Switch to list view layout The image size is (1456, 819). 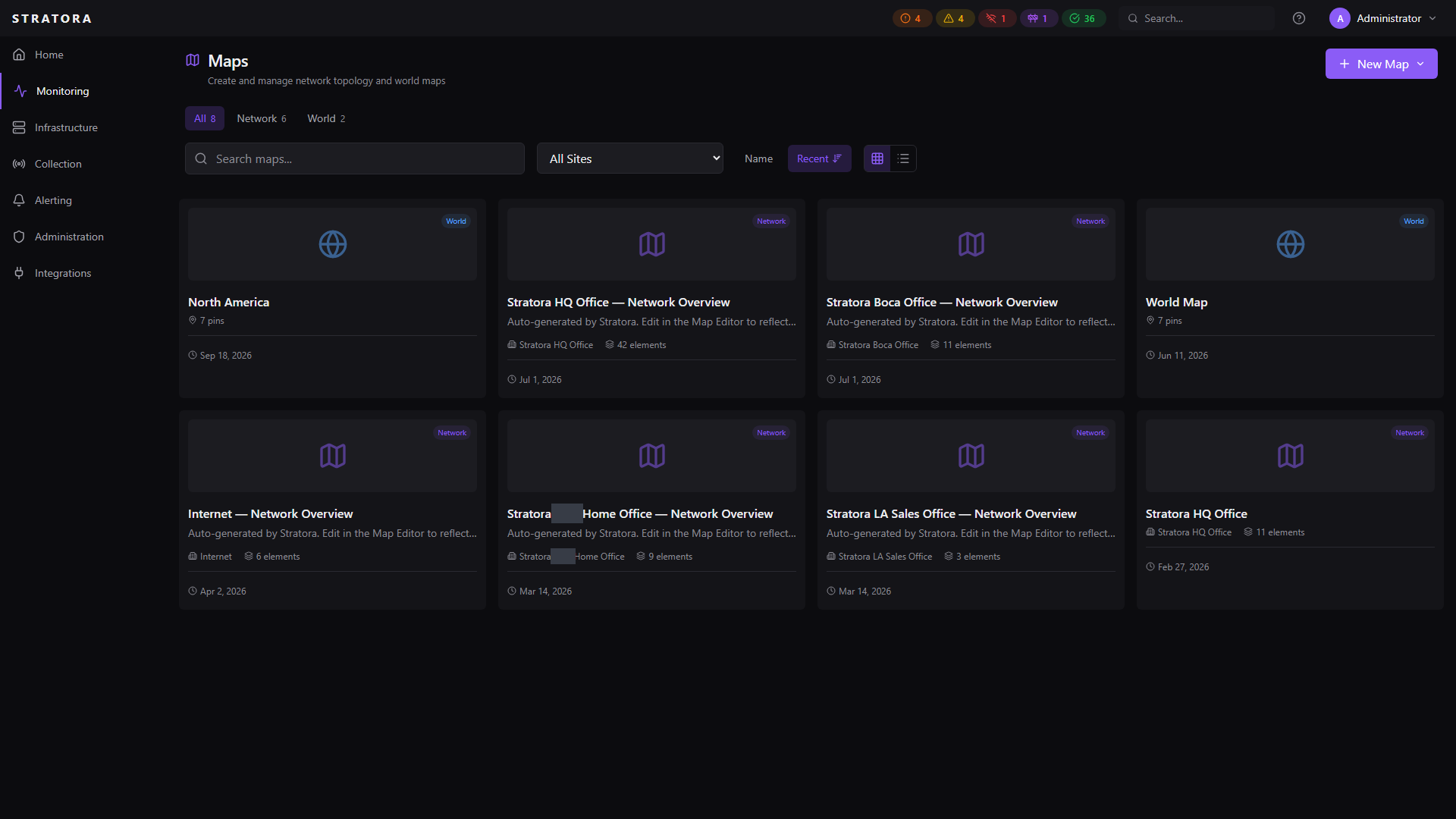[x=903, y=158]
